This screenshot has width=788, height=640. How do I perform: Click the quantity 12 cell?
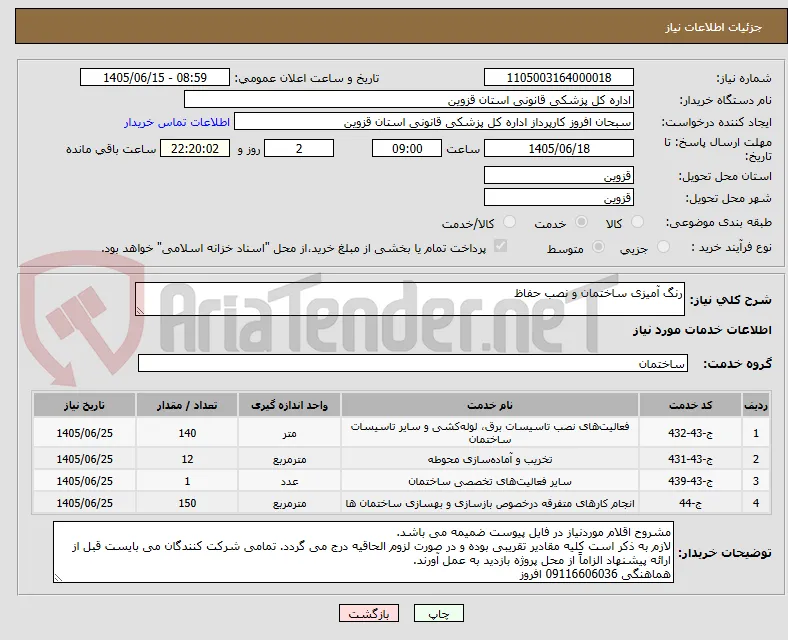[187, 459]
